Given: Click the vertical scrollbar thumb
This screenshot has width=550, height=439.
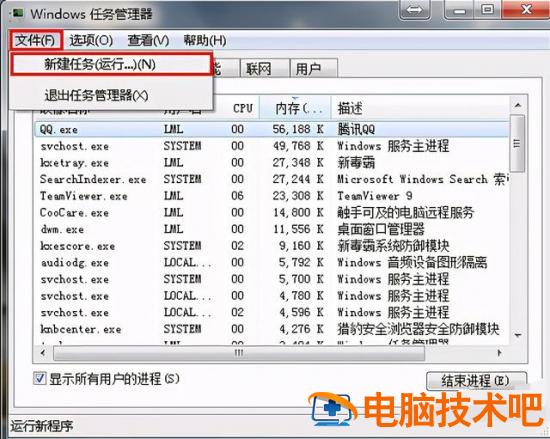Looking at the screenshot, I should point(517,143).
